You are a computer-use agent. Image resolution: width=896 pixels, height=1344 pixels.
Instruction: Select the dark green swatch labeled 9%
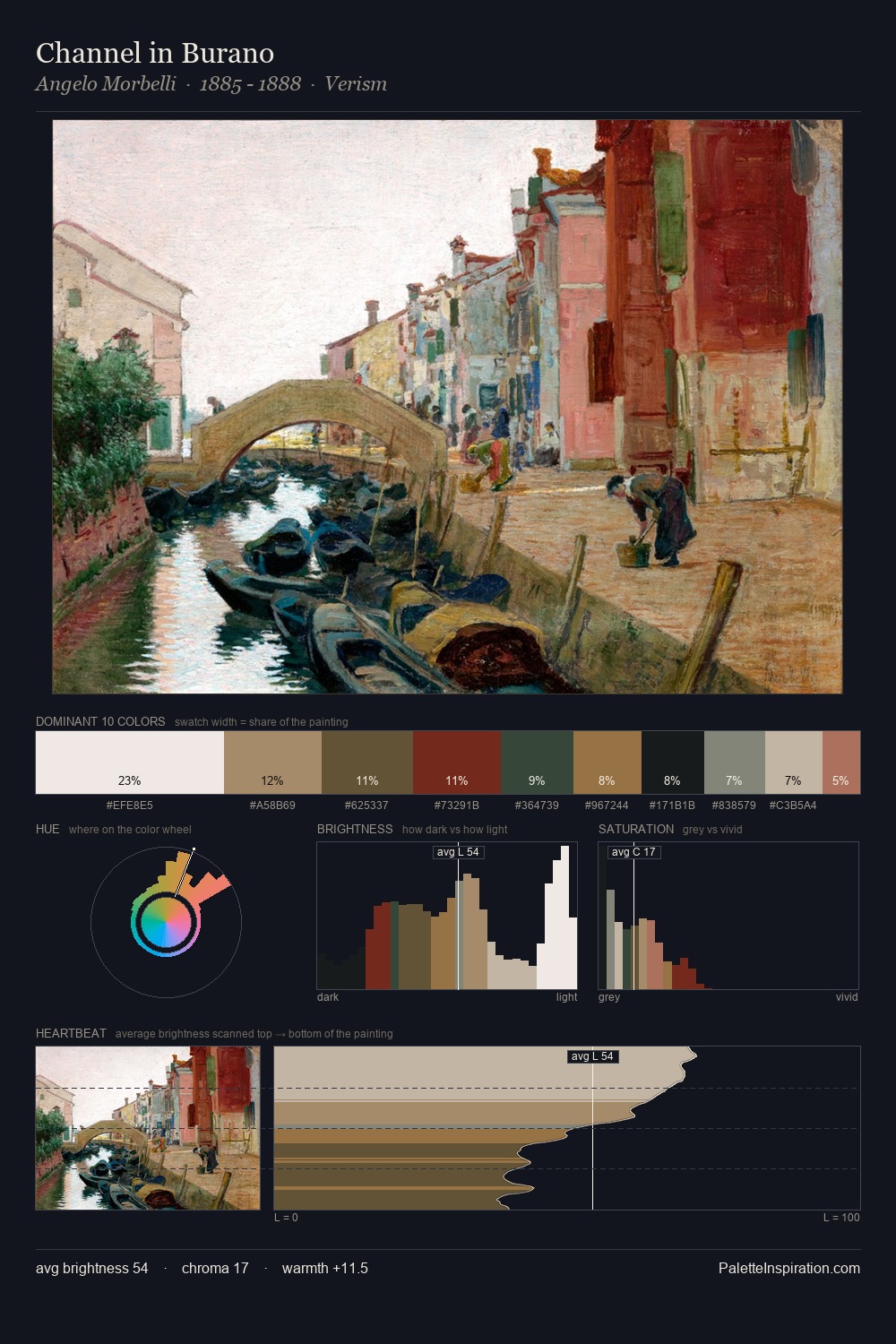point(537,762)
